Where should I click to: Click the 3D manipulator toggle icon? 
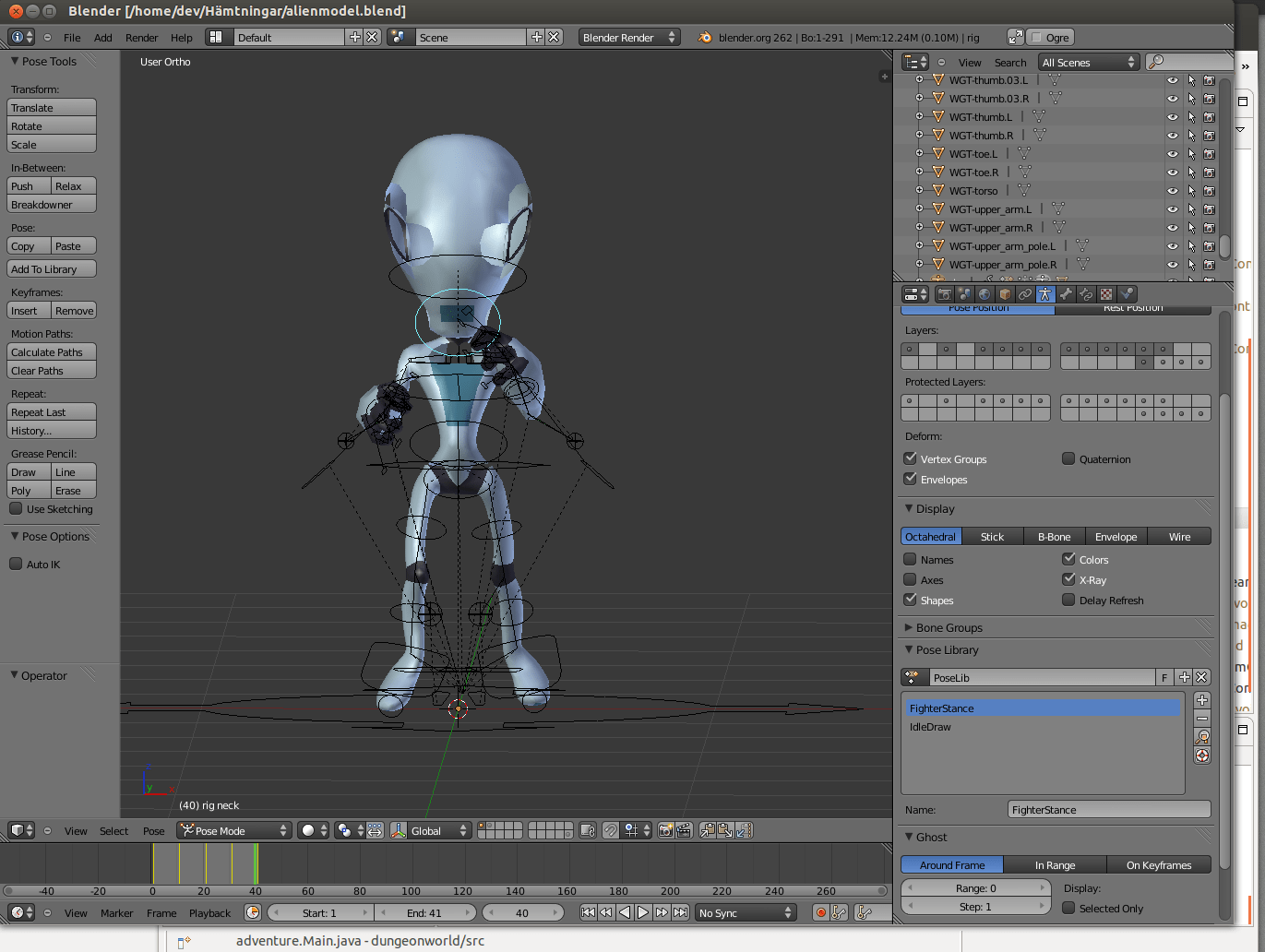pyautogui.click(x=399, y=830)
